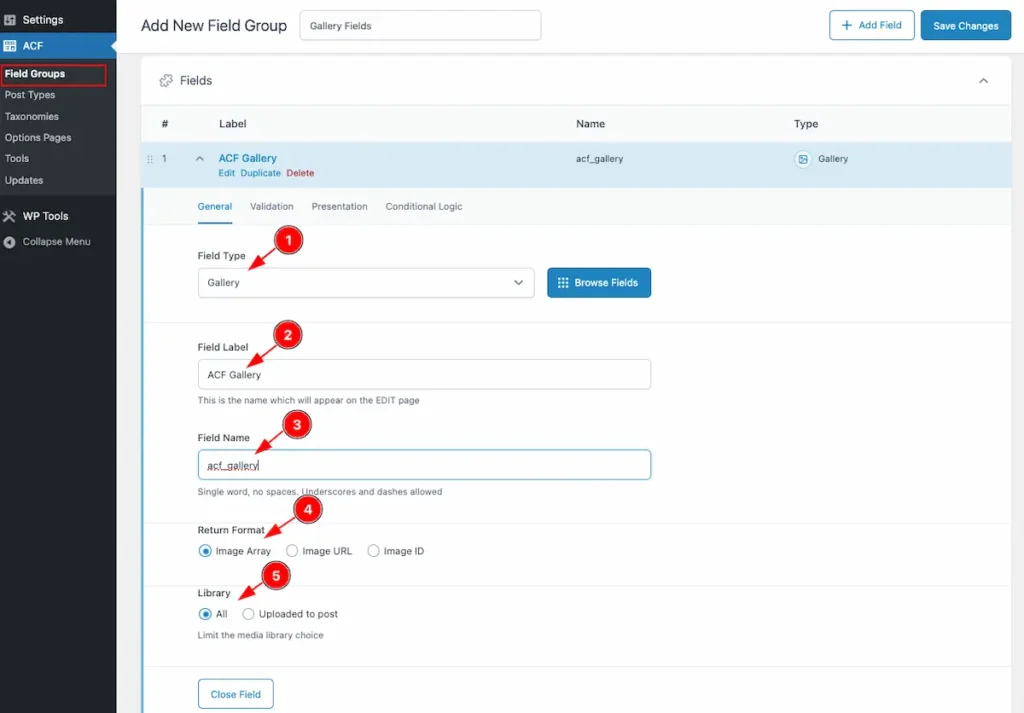Select Image URL return format
Screen dimensions: 1024x713
pyautogui.click(x=292, y=551)
